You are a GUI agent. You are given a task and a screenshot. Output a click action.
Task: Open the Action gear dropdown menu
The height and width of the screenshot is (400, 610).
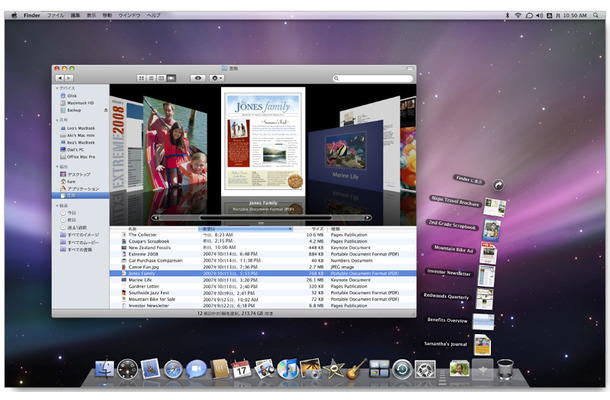[217, 77]
